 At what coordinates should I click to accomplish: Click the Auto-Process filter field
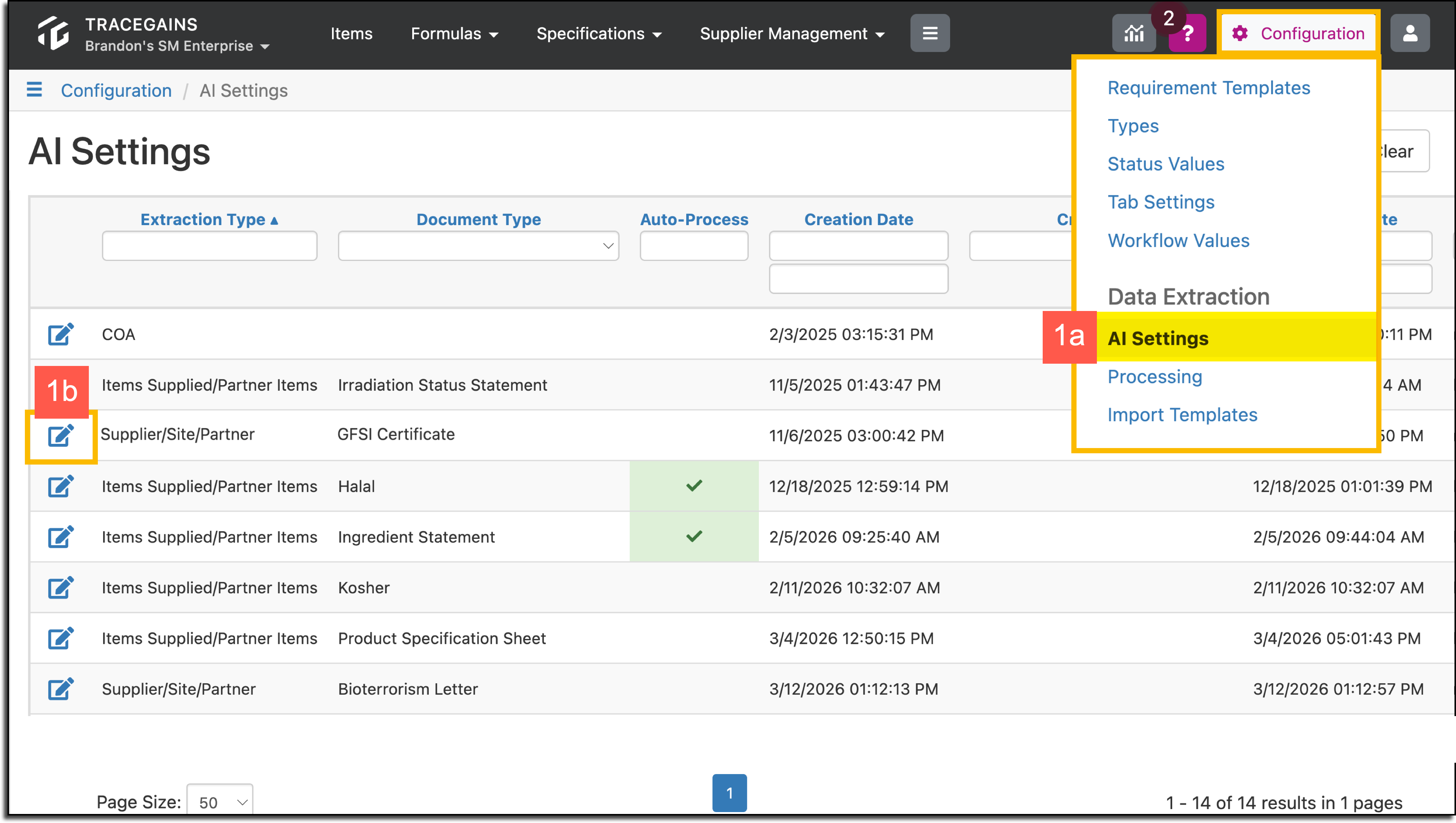[693, 245]
